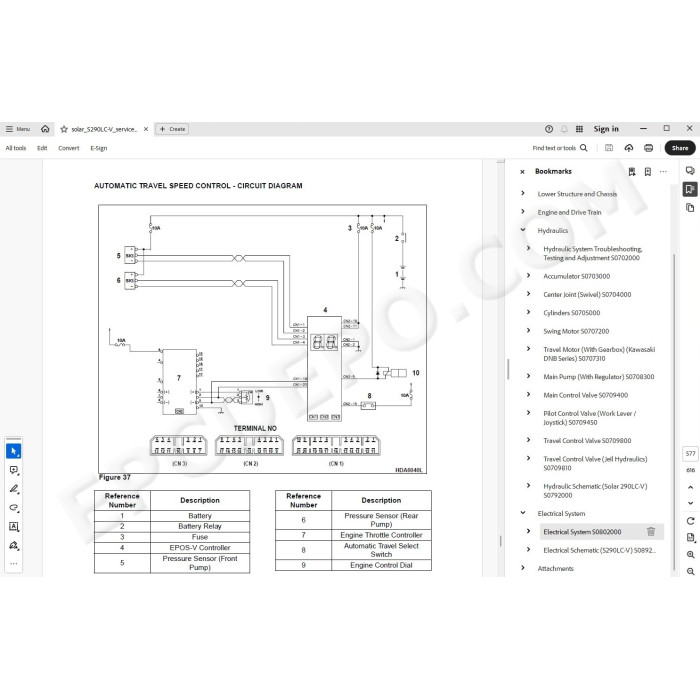The height and width of the screenshot is (700, 700).
Task: Go to the Home icon
Action: click(x=45, y=129)
